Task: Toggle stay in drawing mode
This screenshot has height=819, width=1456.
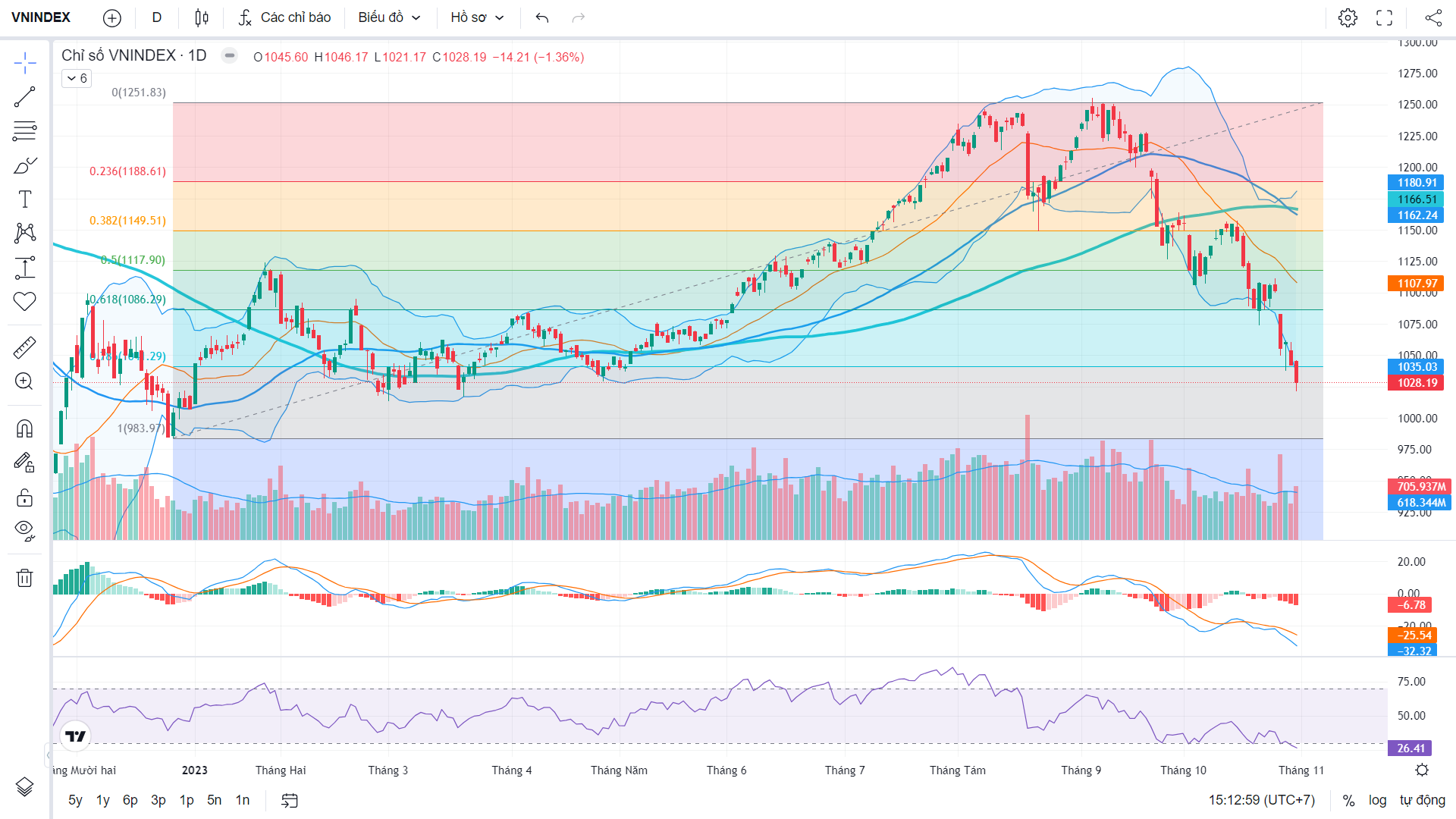Action: click(x=24, y=463)
